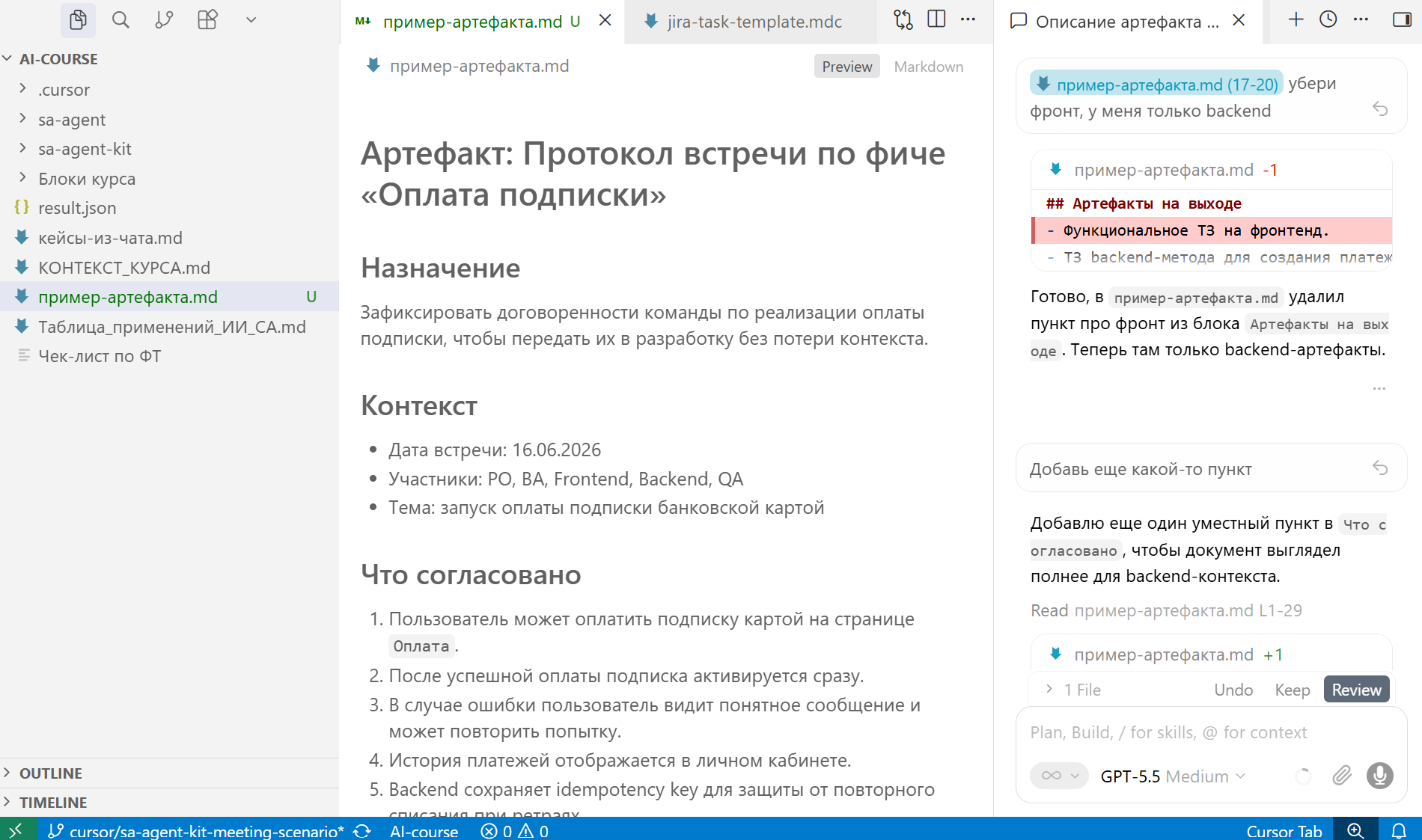Open the Source Control branch icon
Viewport: 1422px width, 840px height.
point(164,20)
